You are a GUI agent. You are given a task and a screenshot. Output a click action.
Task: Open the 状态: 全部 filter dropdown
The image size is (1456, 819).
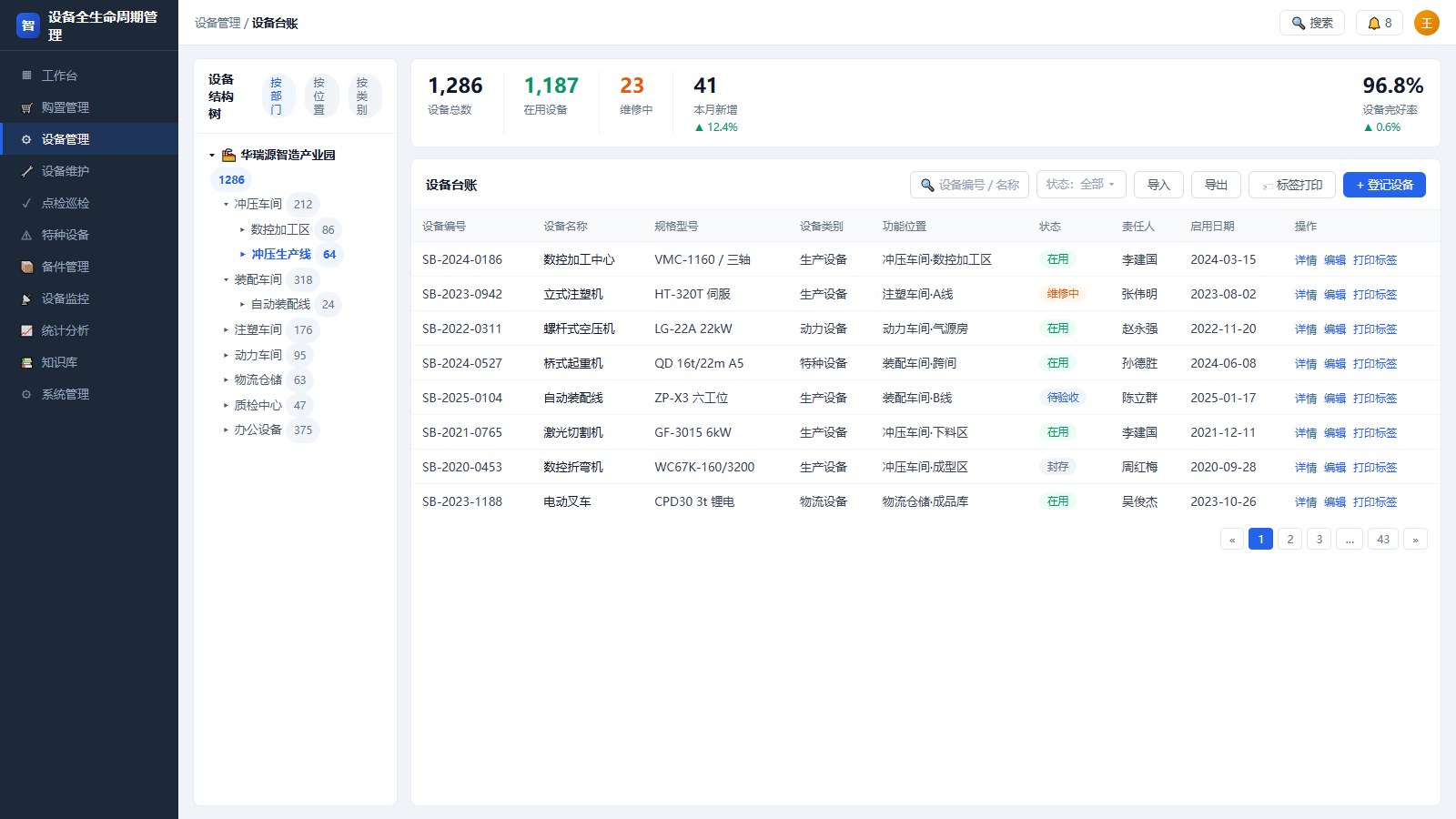tap(1081, 185)
